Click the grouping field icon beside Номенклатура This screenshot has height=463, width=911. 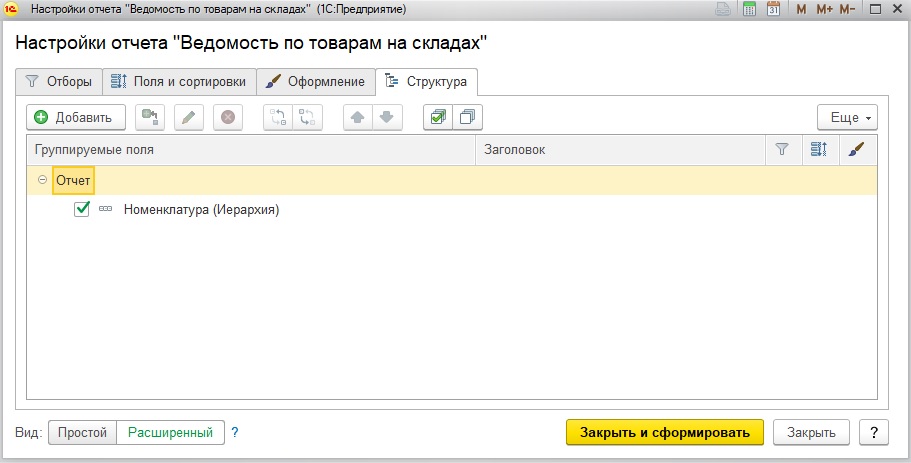[105, 209]
